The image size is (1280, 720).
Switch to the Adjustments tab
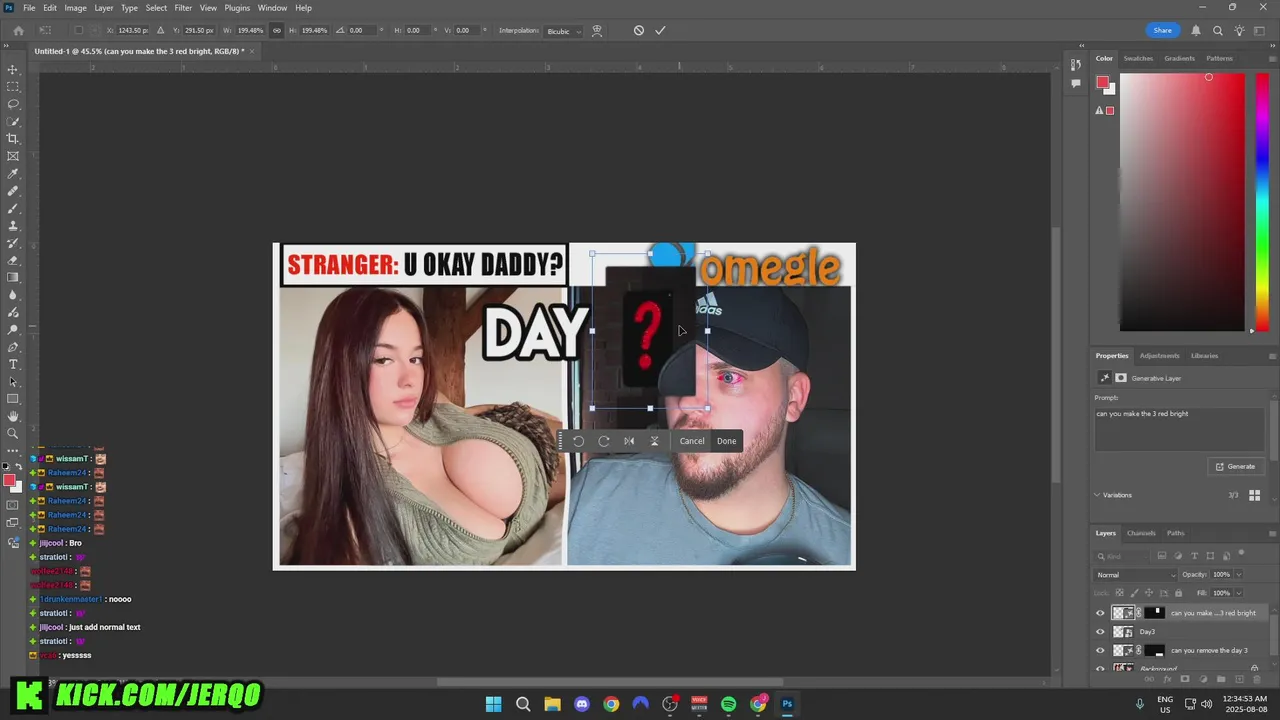(x=1160, y=356)
